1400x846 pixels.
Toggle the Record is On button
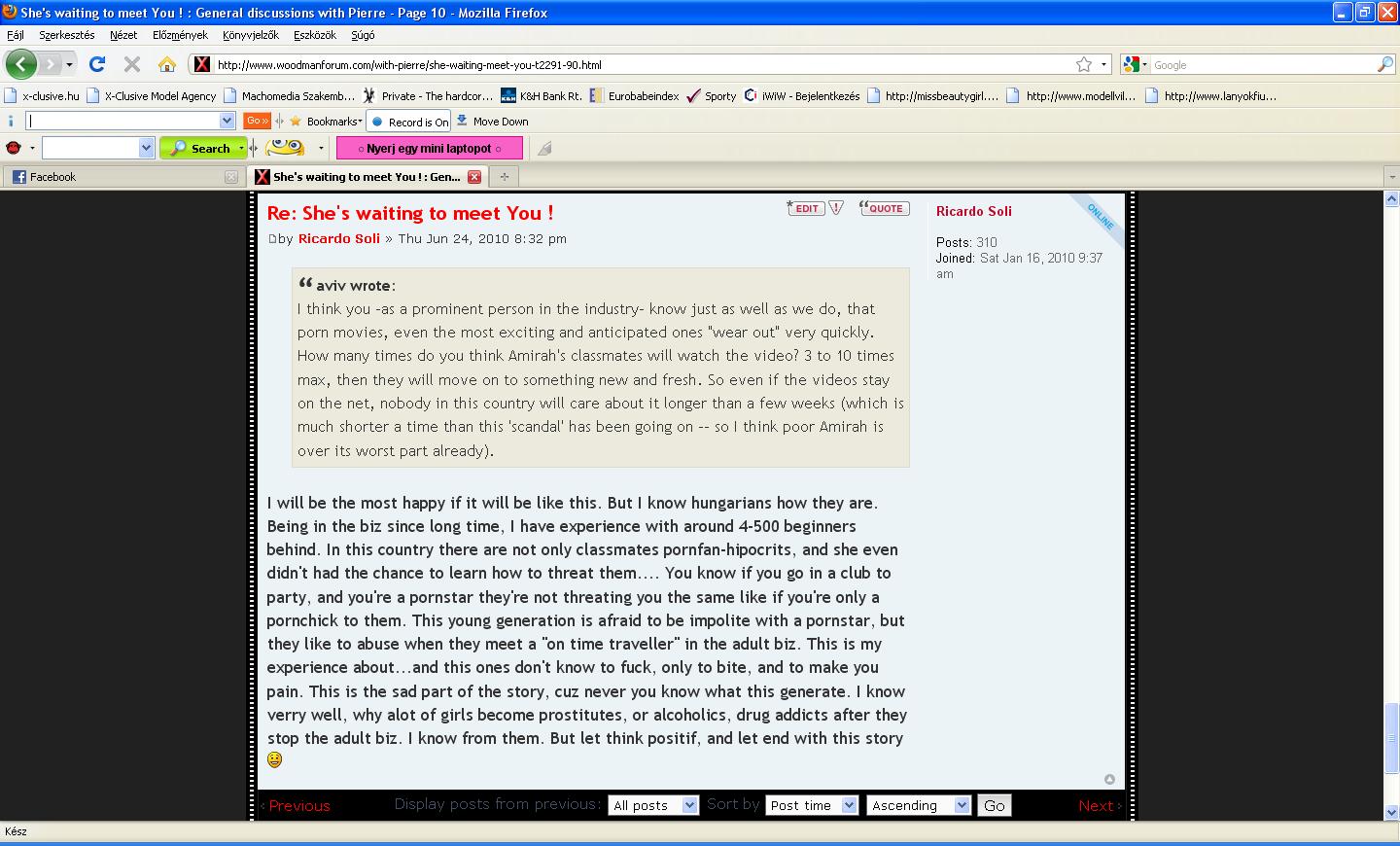409,122
